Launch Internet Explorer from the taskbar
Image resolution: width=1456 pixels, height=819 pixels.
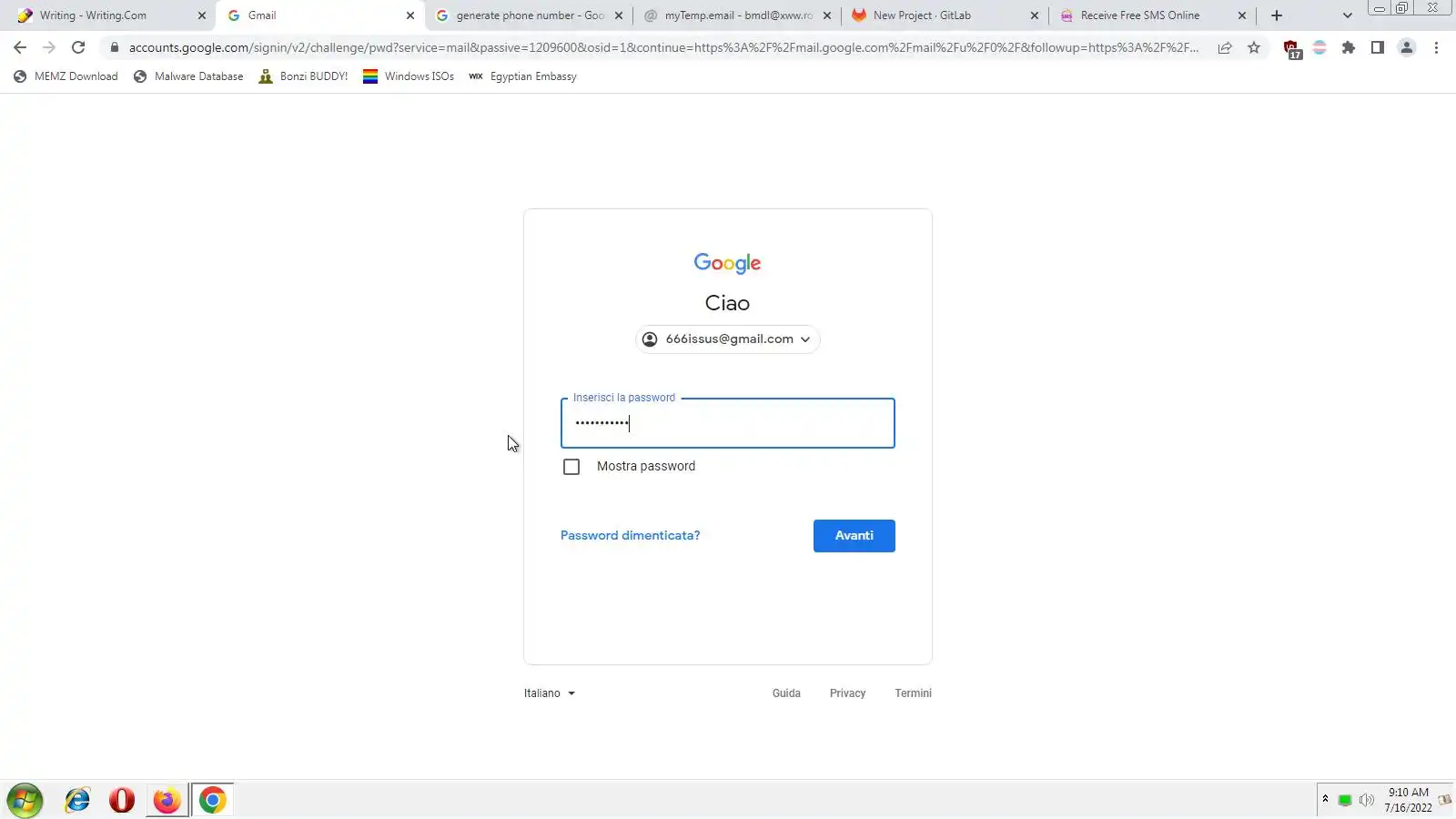click(x=77, y=800)
